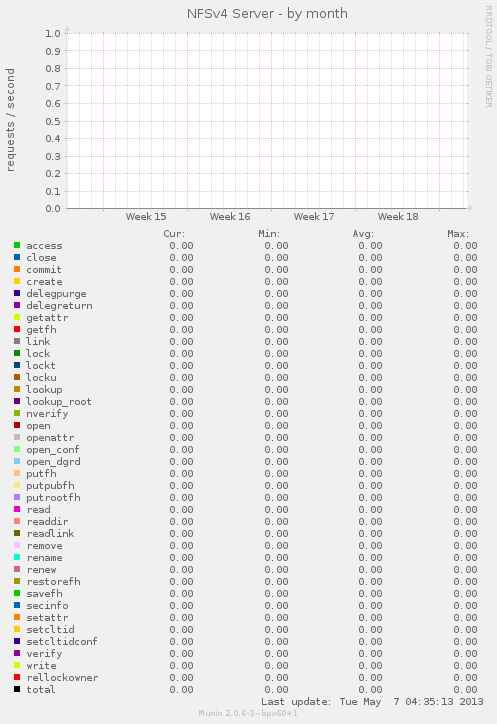This screenshot has height=724, width=497.
Task: Click the Week 15 axis label
Action: [146, 217]
